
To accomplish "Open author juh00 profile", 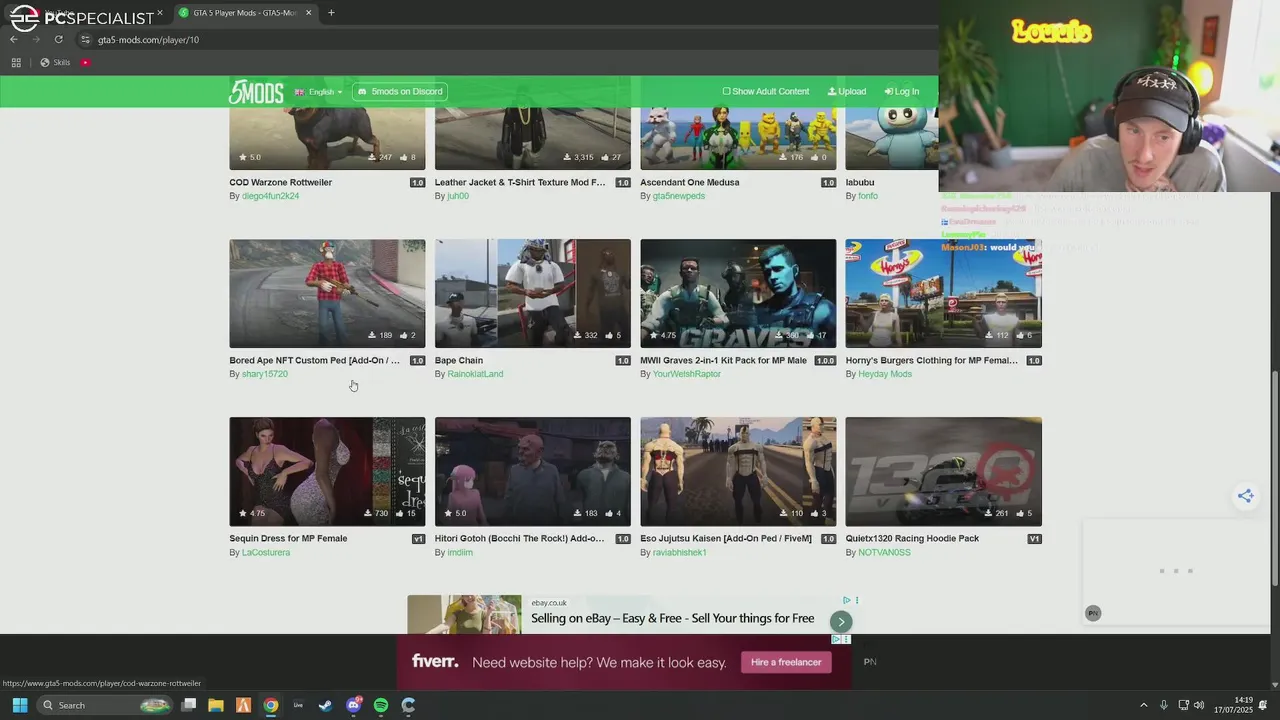I will click(x=458, y=196).
